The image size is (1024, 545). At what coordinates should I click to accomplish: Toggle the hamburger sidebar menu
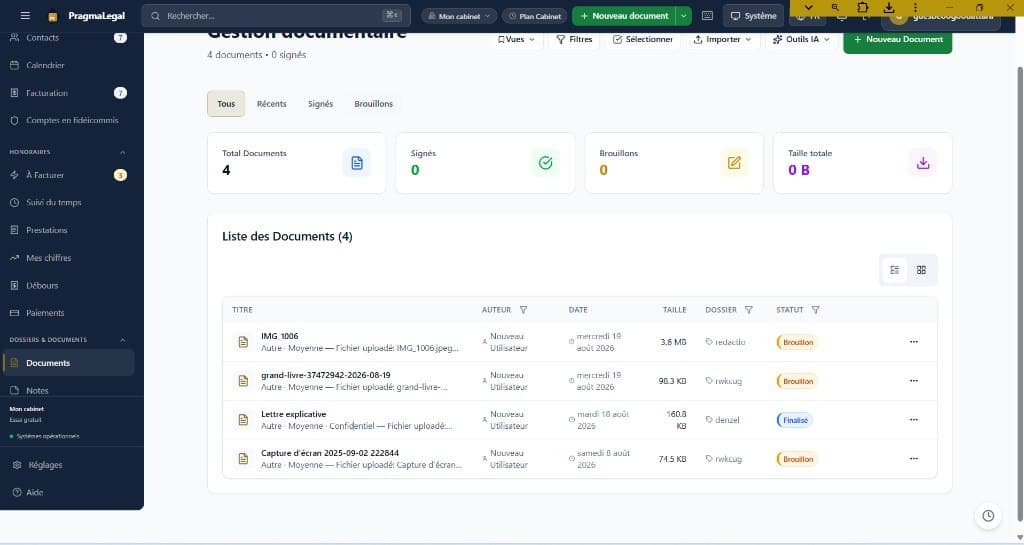pyautogui.click(x=25, y=16)
